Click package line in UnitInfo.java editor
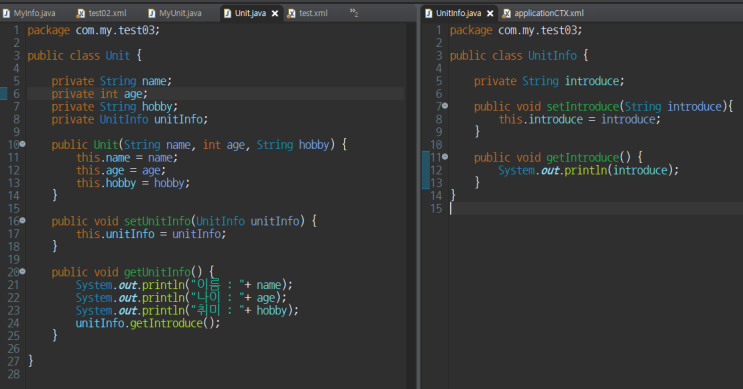 coord(516,30)
